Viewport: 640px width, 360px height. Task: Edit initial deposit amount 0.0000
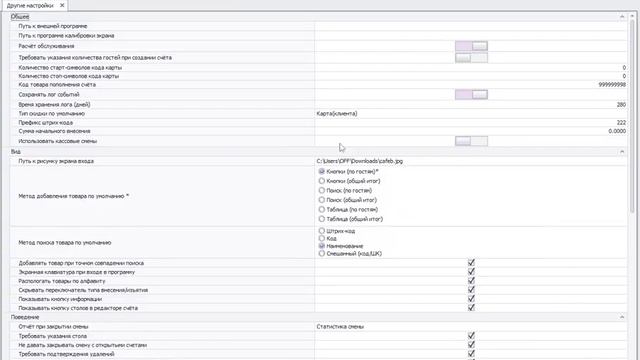[x=471, y=131]
